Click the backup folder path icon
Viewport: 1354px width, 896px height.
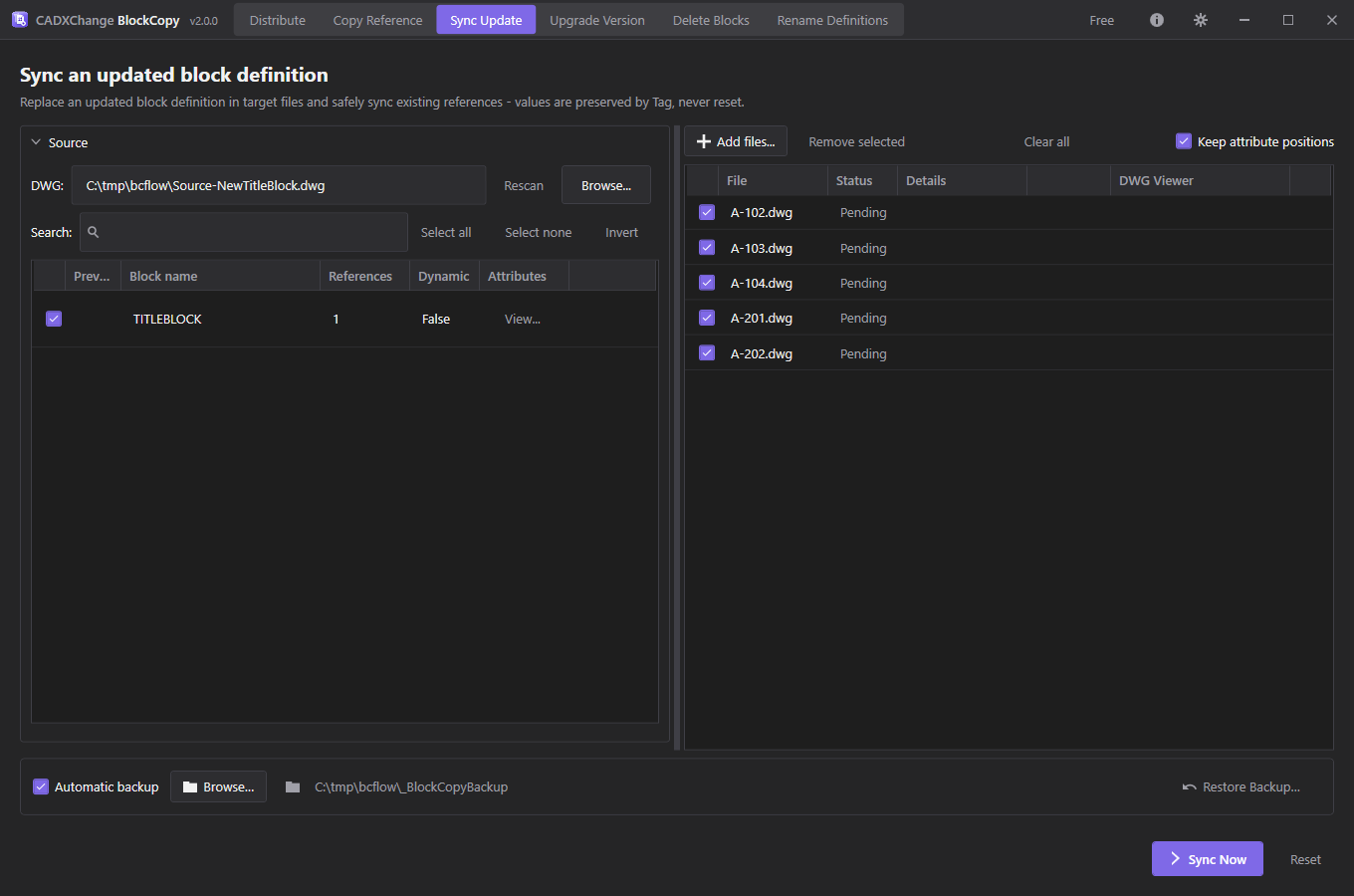pos(293,786)
